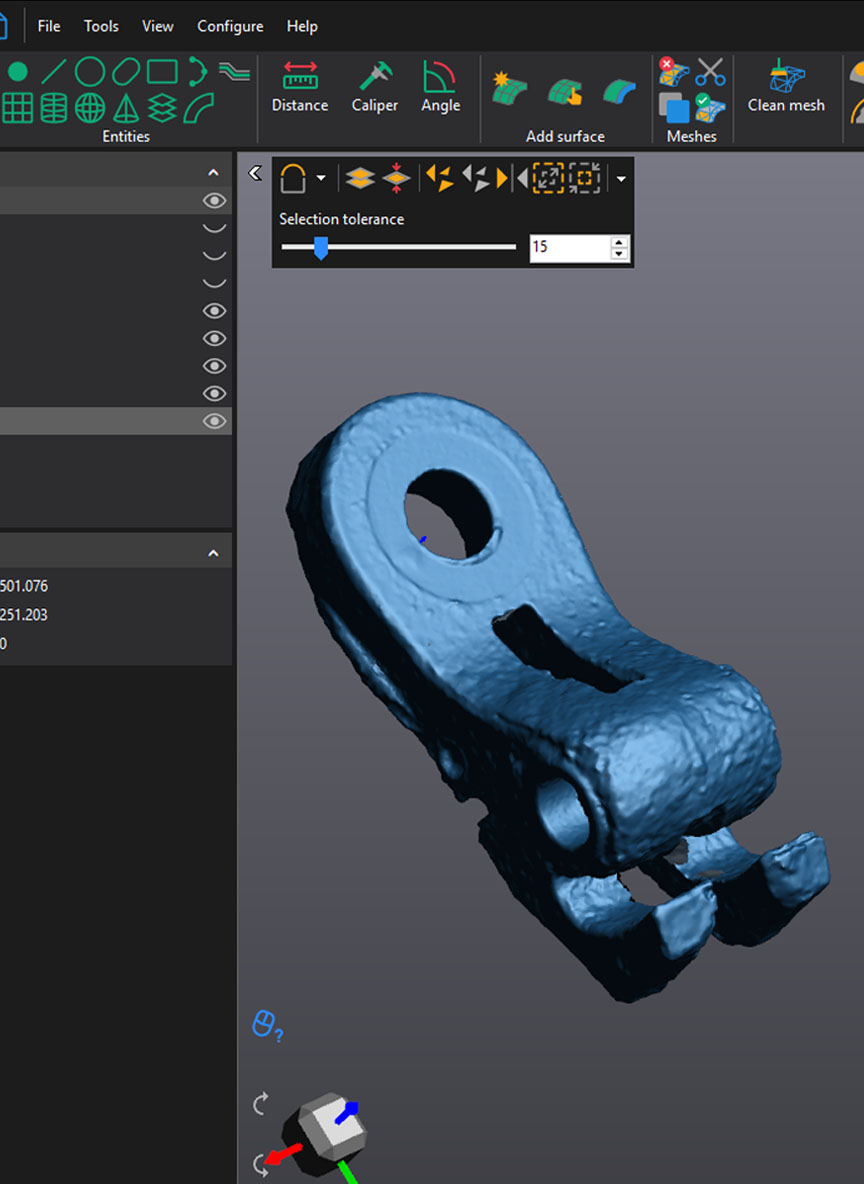The width and height of the screenshot is (864, 1184).
Task: Collapse the upper panel with its chevron
Action: 213,173
